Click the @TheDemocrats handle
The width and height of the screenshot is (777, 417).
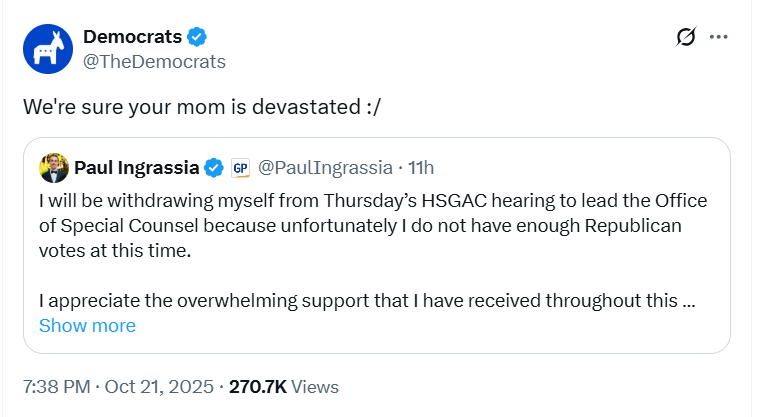[154, 62]
